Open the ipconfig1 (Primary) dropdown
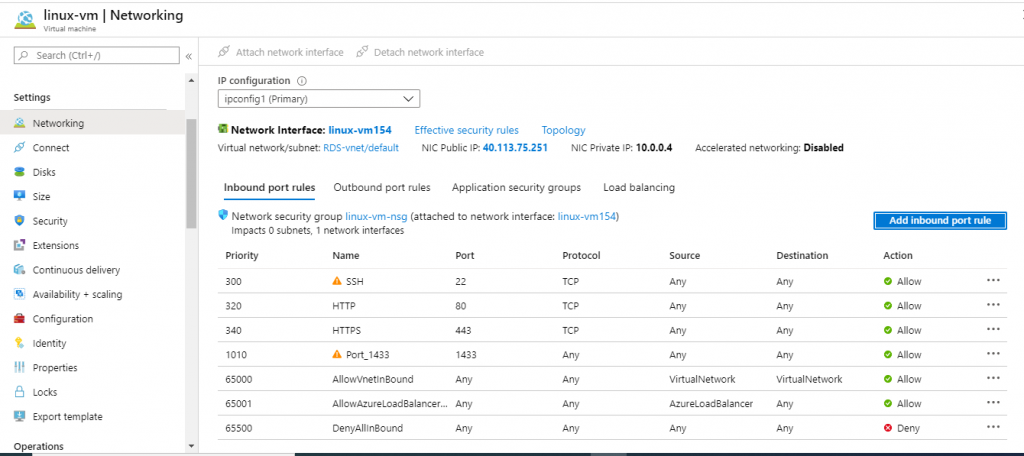Viewport: 1024px width, 456px height. 319,98
